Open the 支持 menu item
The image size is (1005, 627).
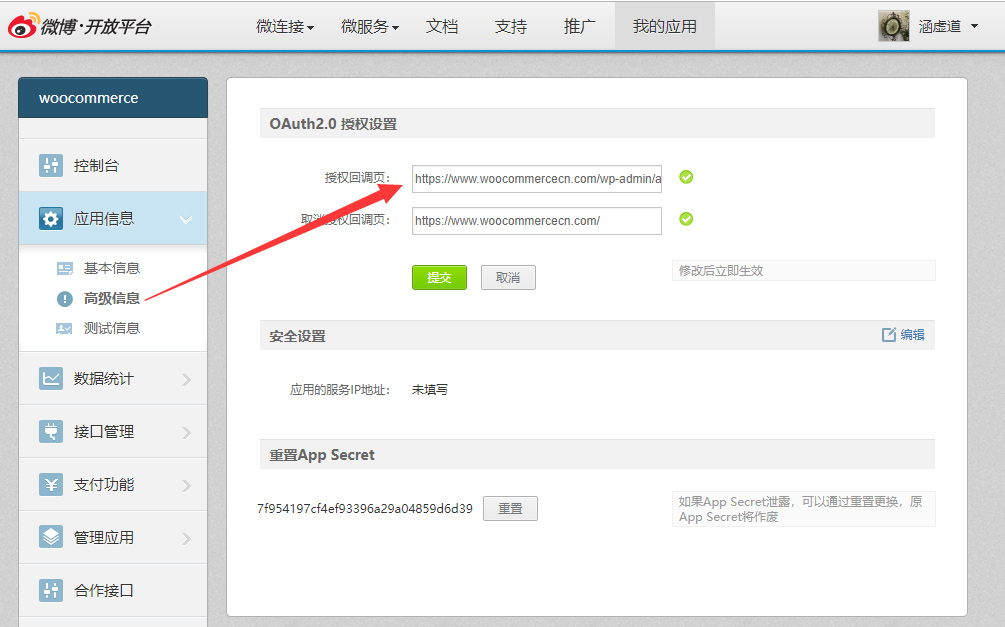[x=511, y=27]
